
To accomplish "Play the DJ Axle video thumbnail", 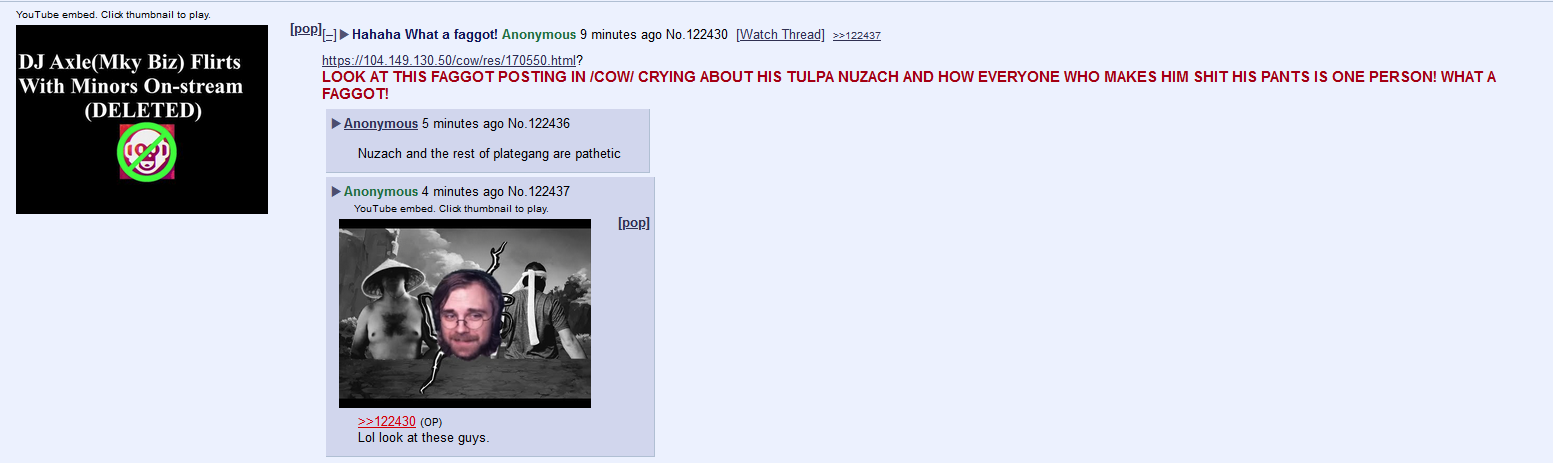I will tap(142, 119).
